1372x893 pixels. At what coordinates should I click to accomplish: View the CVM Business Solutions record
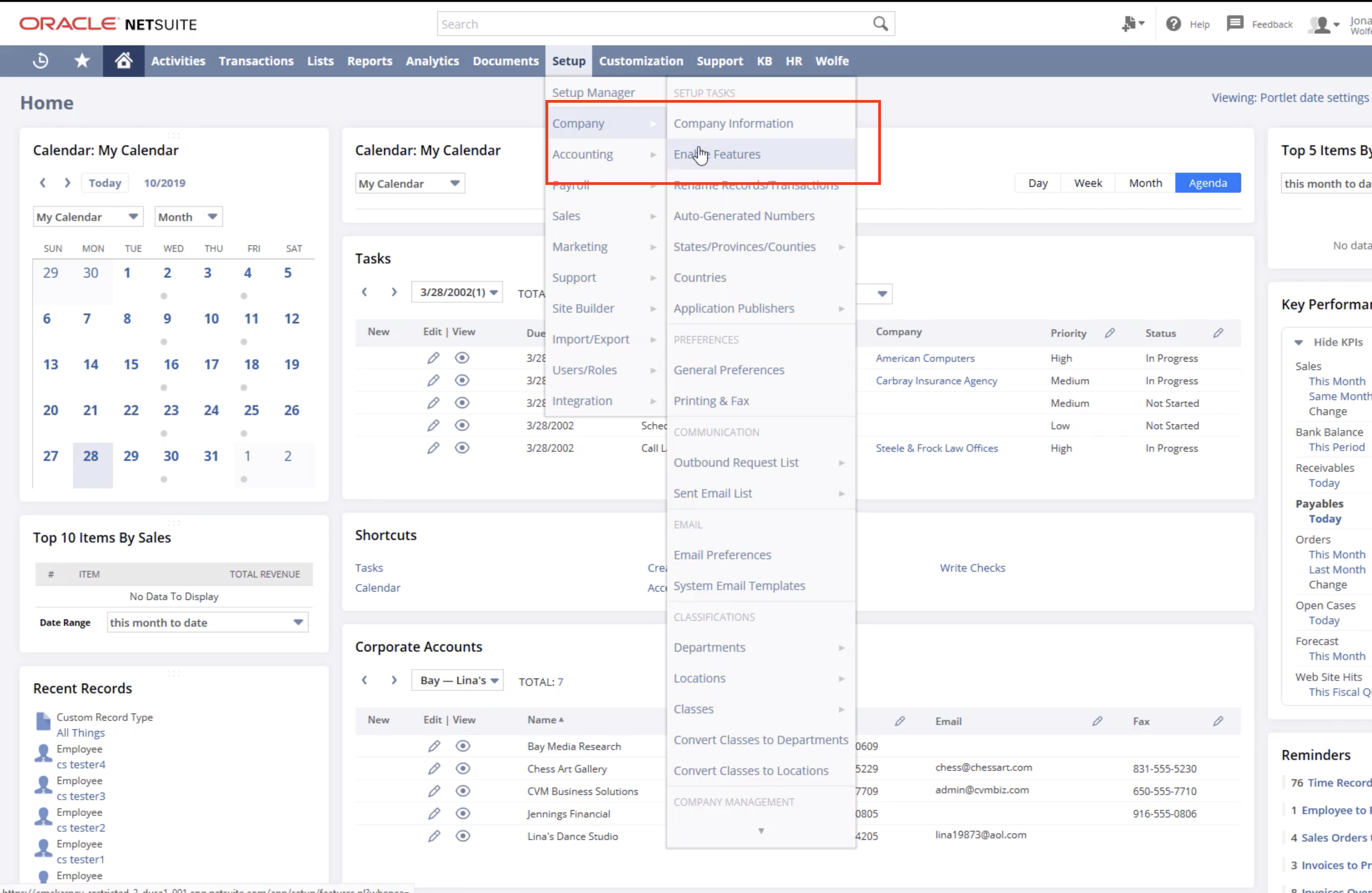coord(462,791)
